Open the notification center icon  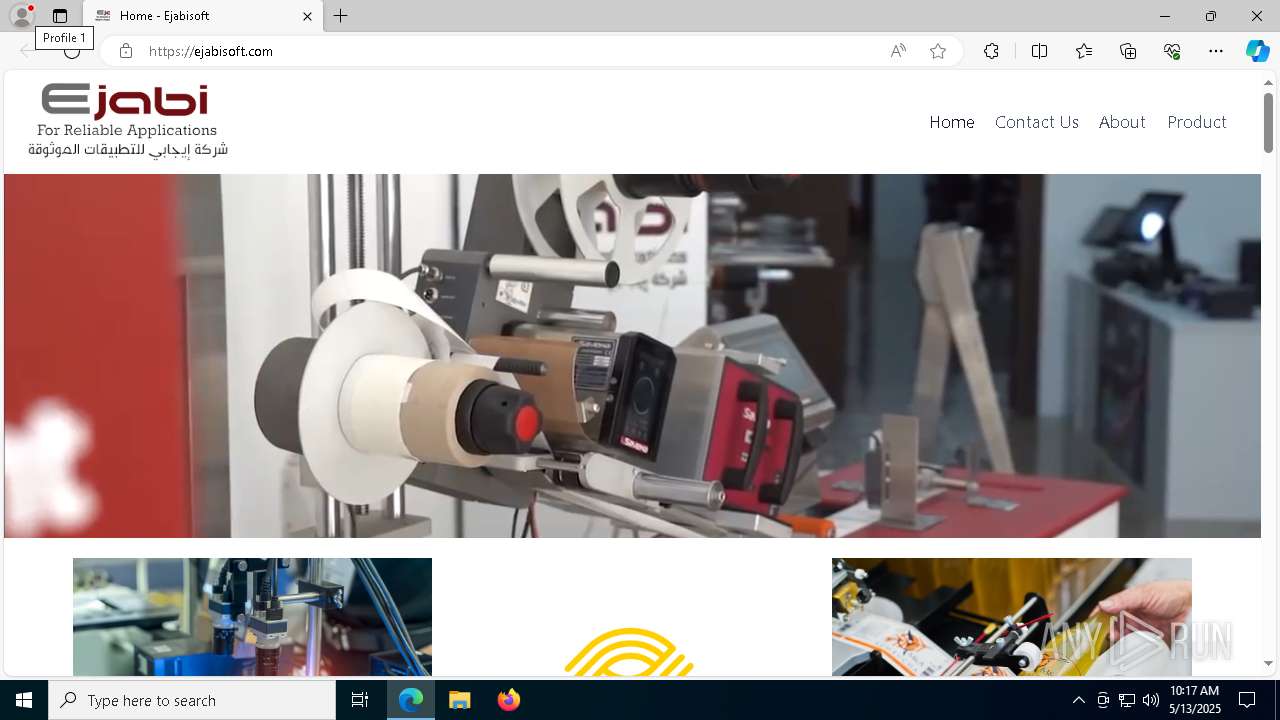coord(1247,700)
